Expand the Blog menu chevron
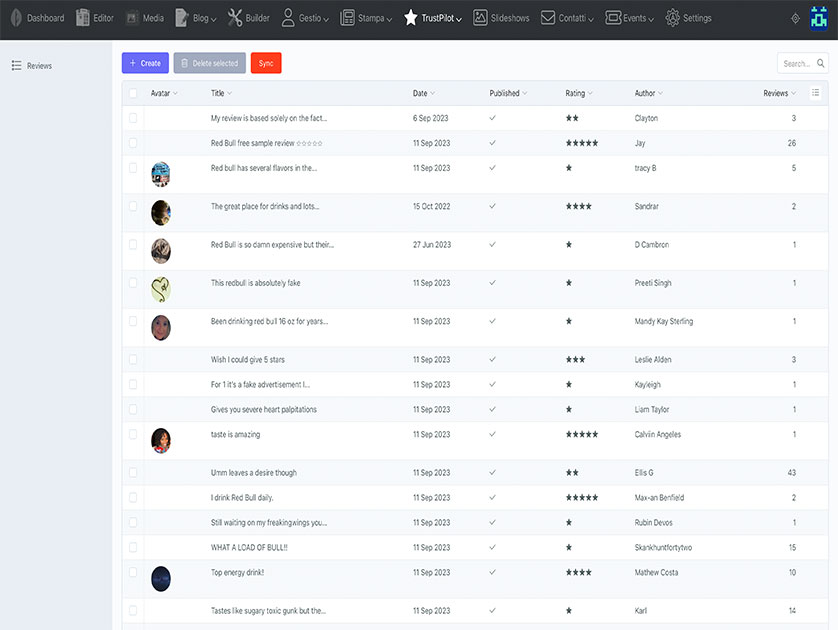 tap(214, 20)
